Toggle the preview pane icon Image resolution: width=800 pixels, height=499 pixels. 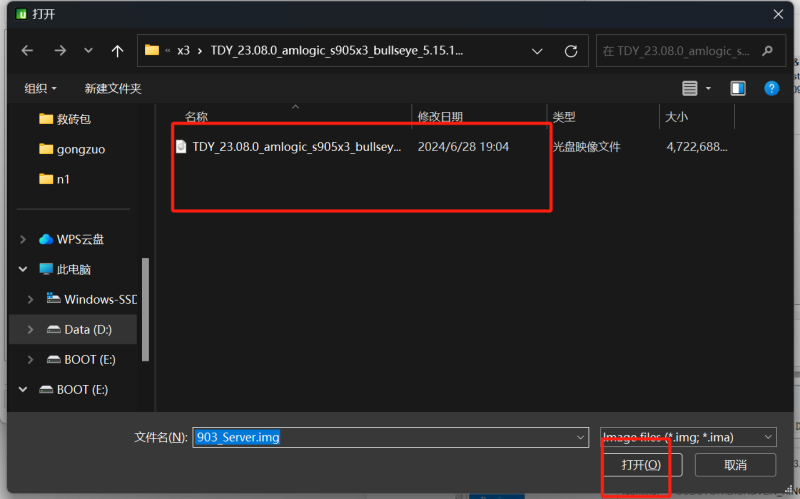point(738,88)
